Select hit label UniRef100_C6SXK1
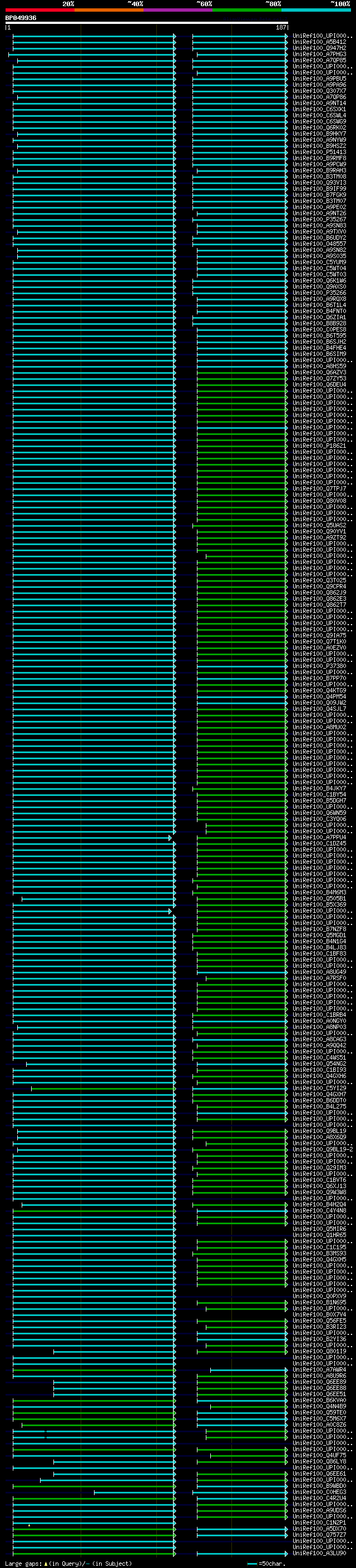The width and height of the screenshot is (356, 1568). tap(319, 109)
